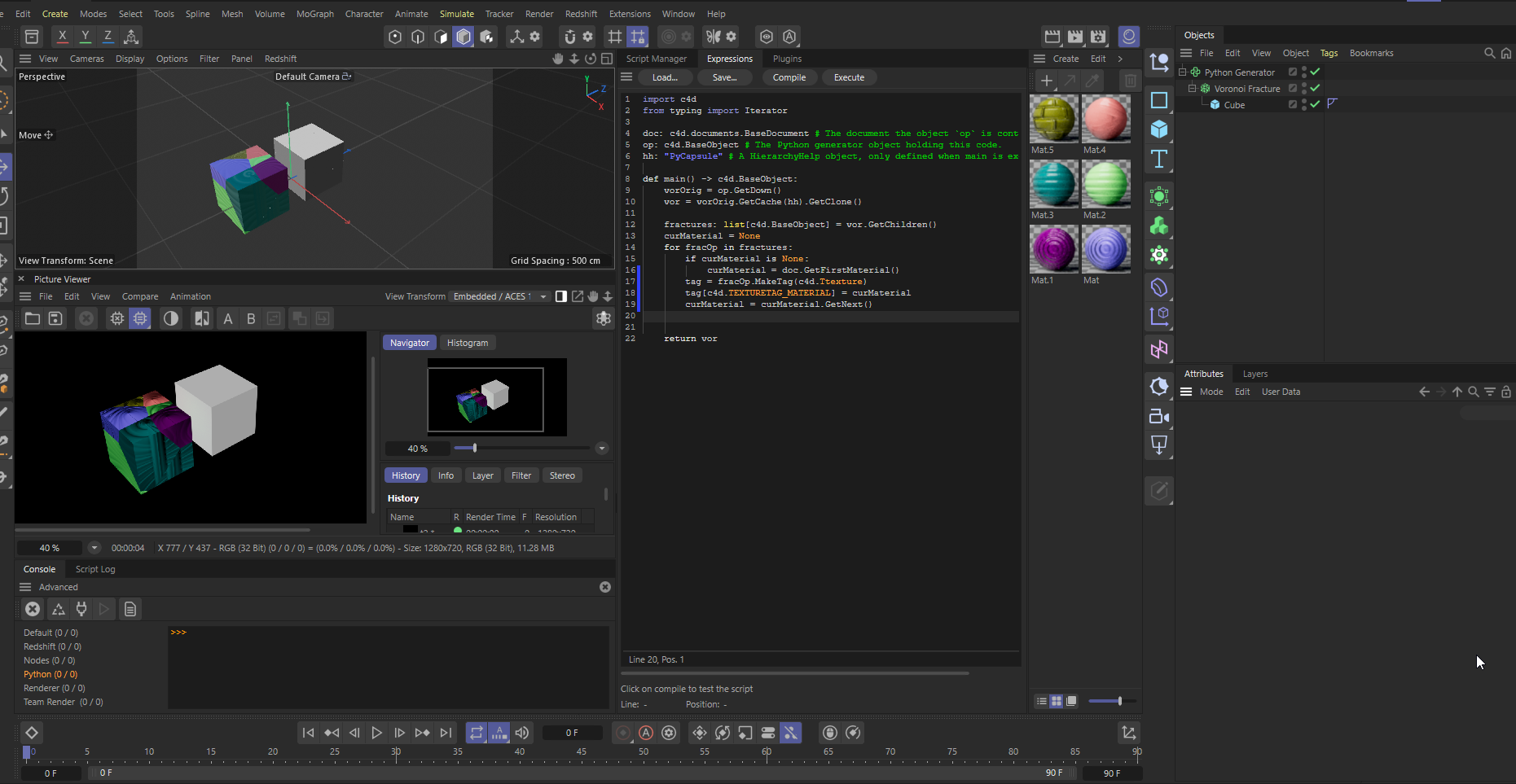Click the A channel button in Picture Viewer
This screenshot has width=1516, height=784.
coord(228,318)
